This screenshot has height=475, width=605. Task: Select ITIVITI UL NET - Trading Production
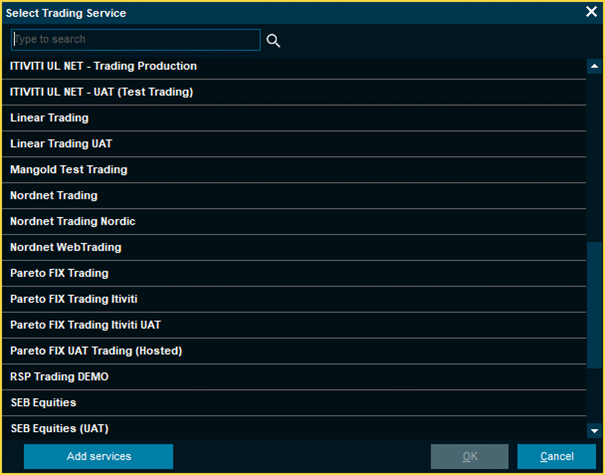[294, 66]
